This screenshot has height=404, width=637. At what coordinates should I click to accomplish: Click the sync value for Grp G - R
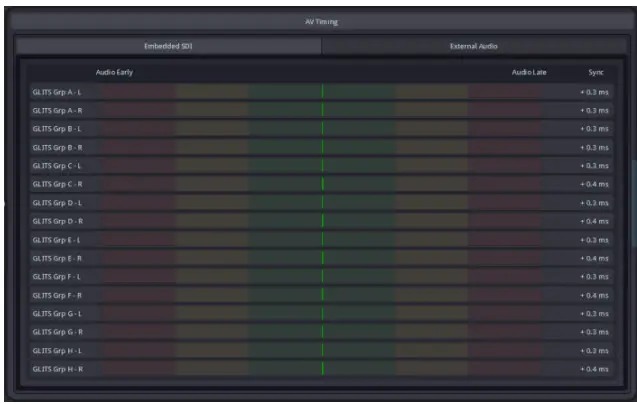point(594,332)
